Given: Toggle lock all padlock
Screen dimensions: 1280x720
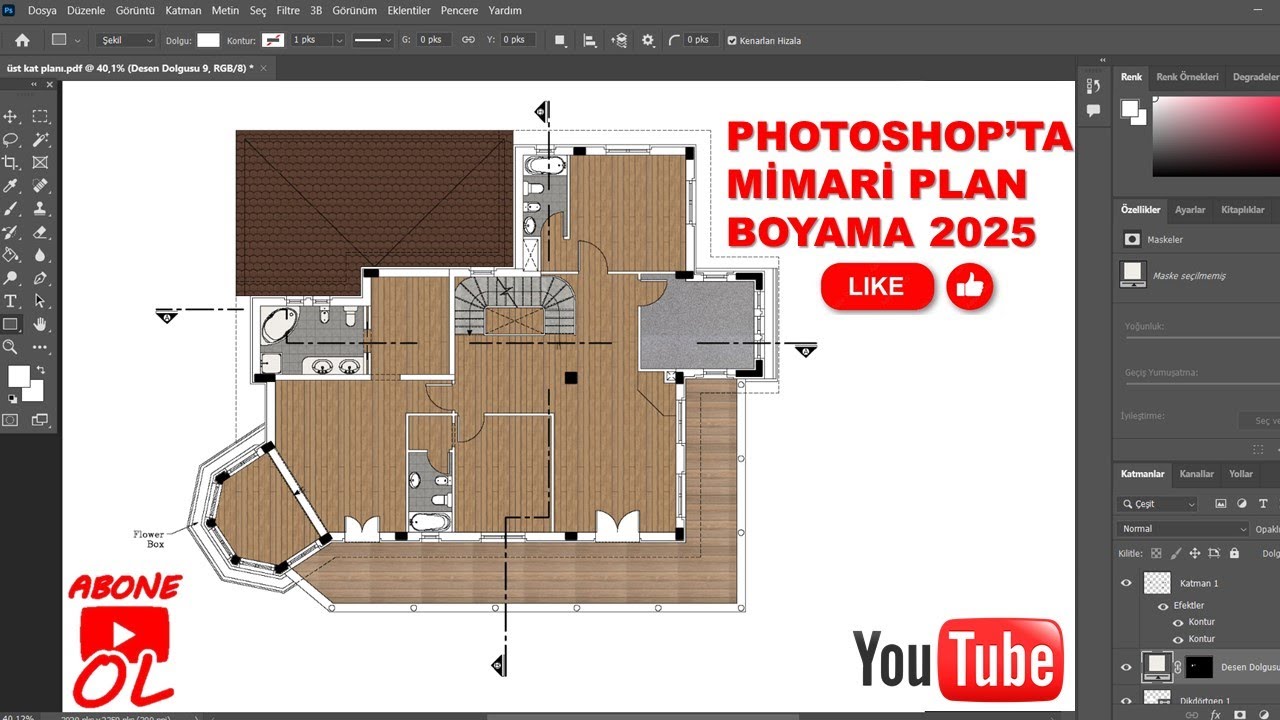Looking at the screenshot, I should click(1234, 553).
